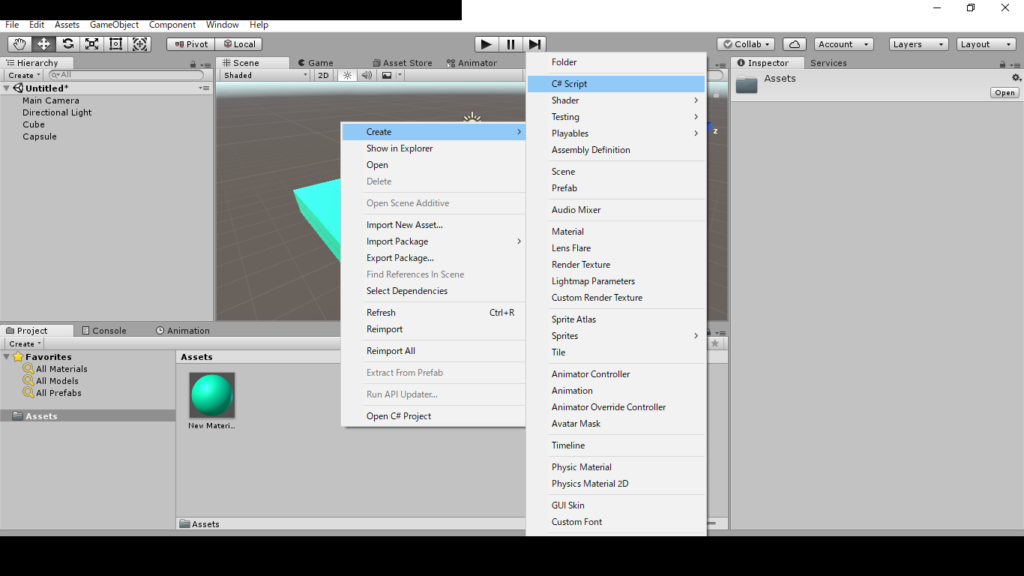Click the Open button in Inspector
This screenshot has height=576, width=1024.
[x=1004, y=93]
